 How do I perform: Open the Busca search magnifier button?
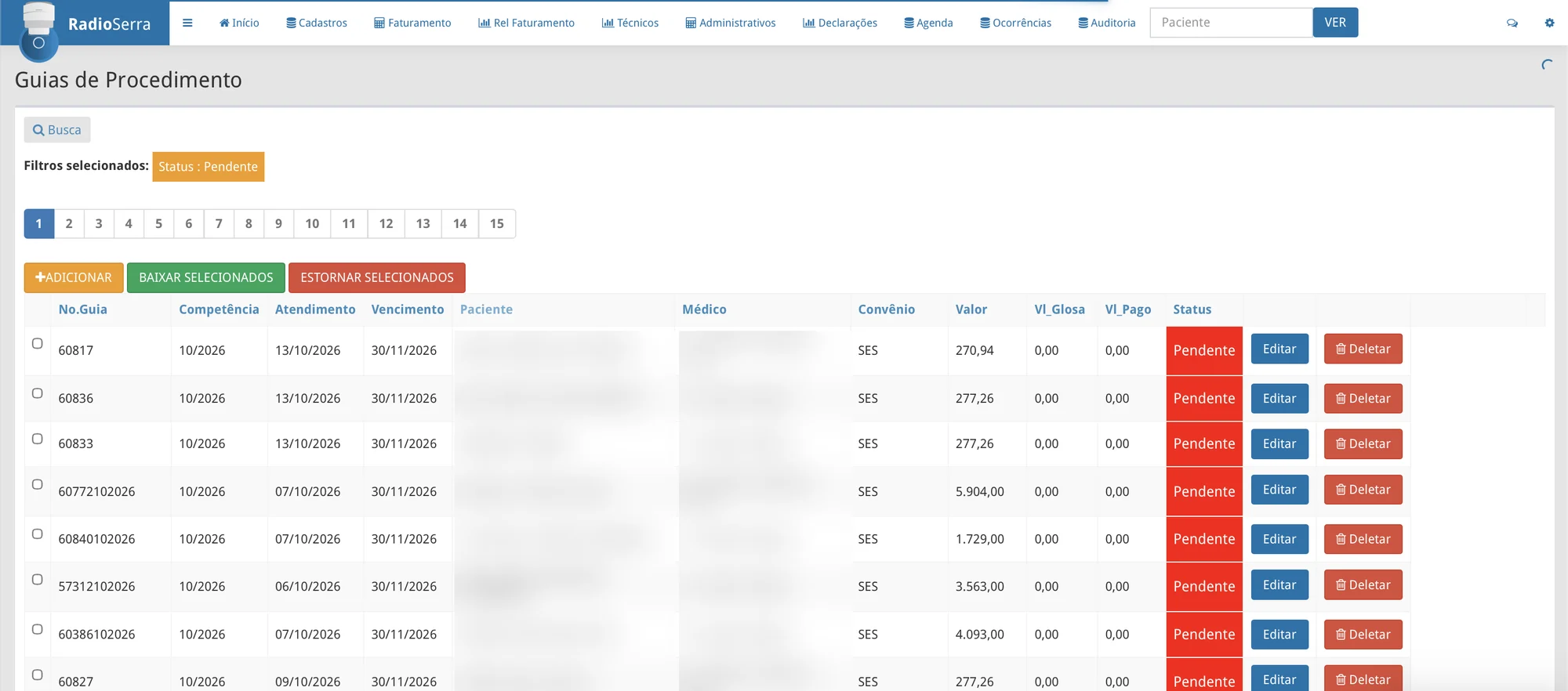tap(57, 130)
